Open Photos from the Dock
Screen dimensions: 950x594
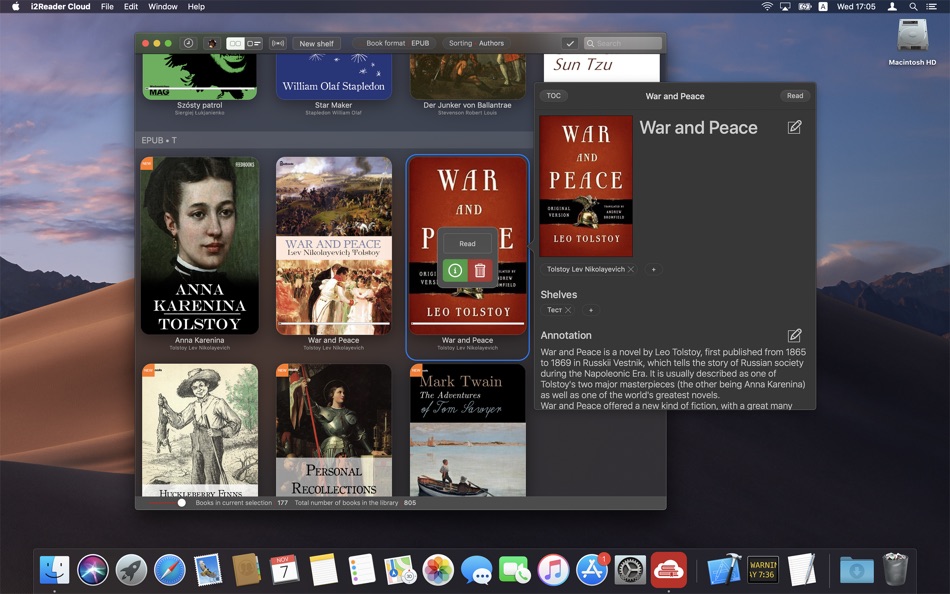tap(438, 570)
